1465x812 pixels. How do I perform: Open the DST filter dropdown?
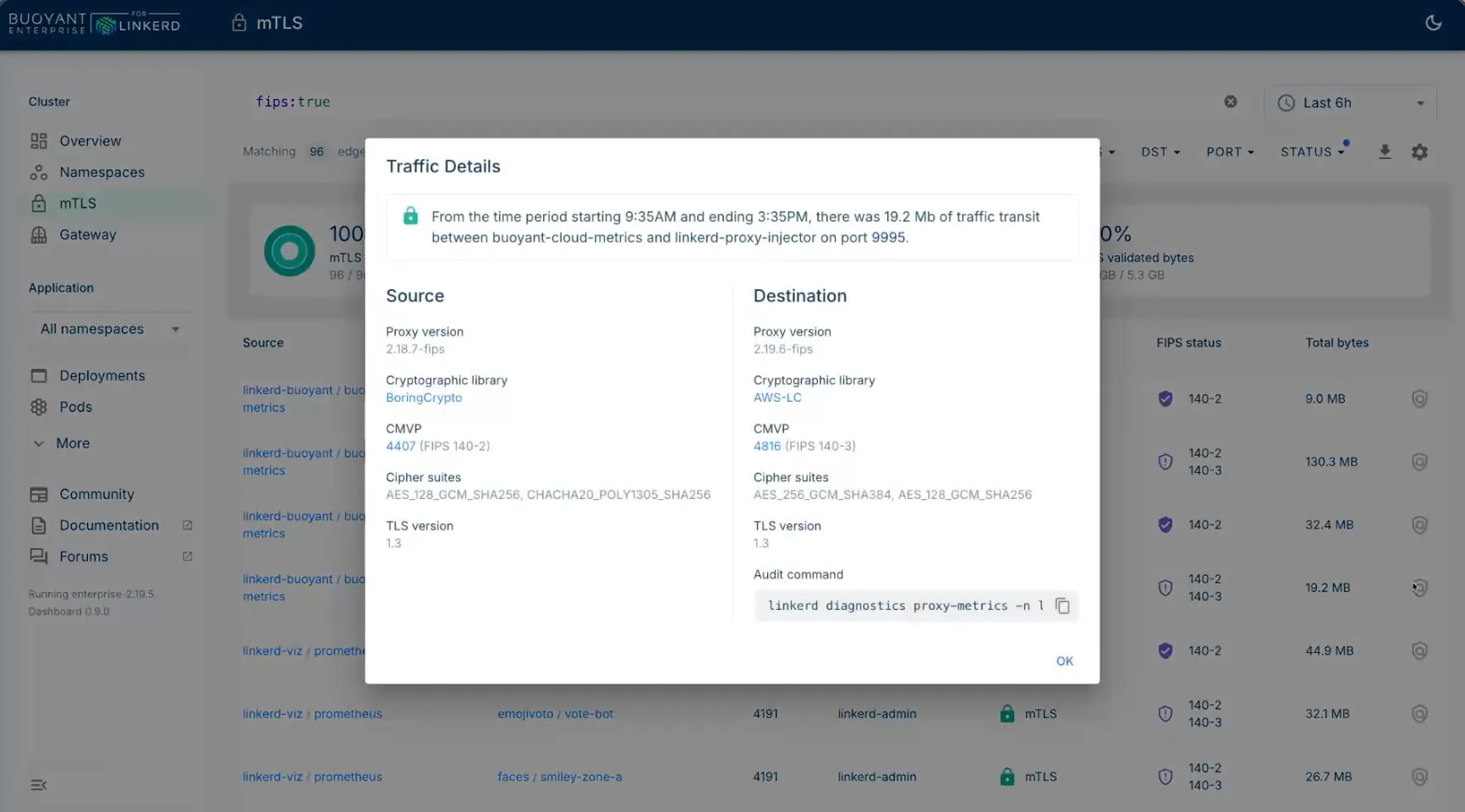click(x=1160, y=152)
